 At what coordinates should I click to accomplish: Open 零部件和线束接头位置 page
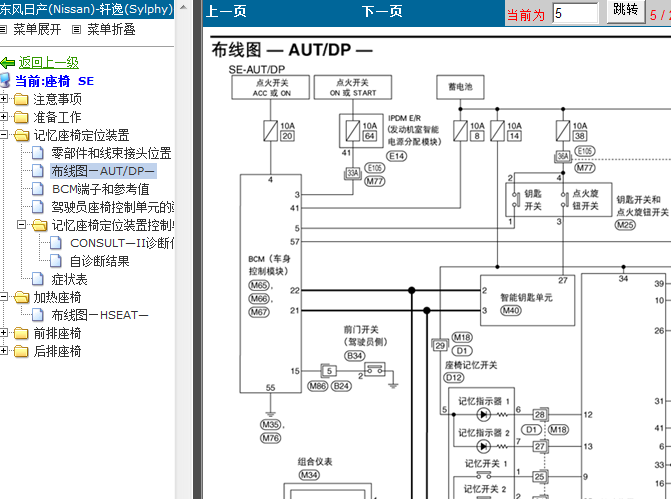pyautogui.click(x=111, y=153)
